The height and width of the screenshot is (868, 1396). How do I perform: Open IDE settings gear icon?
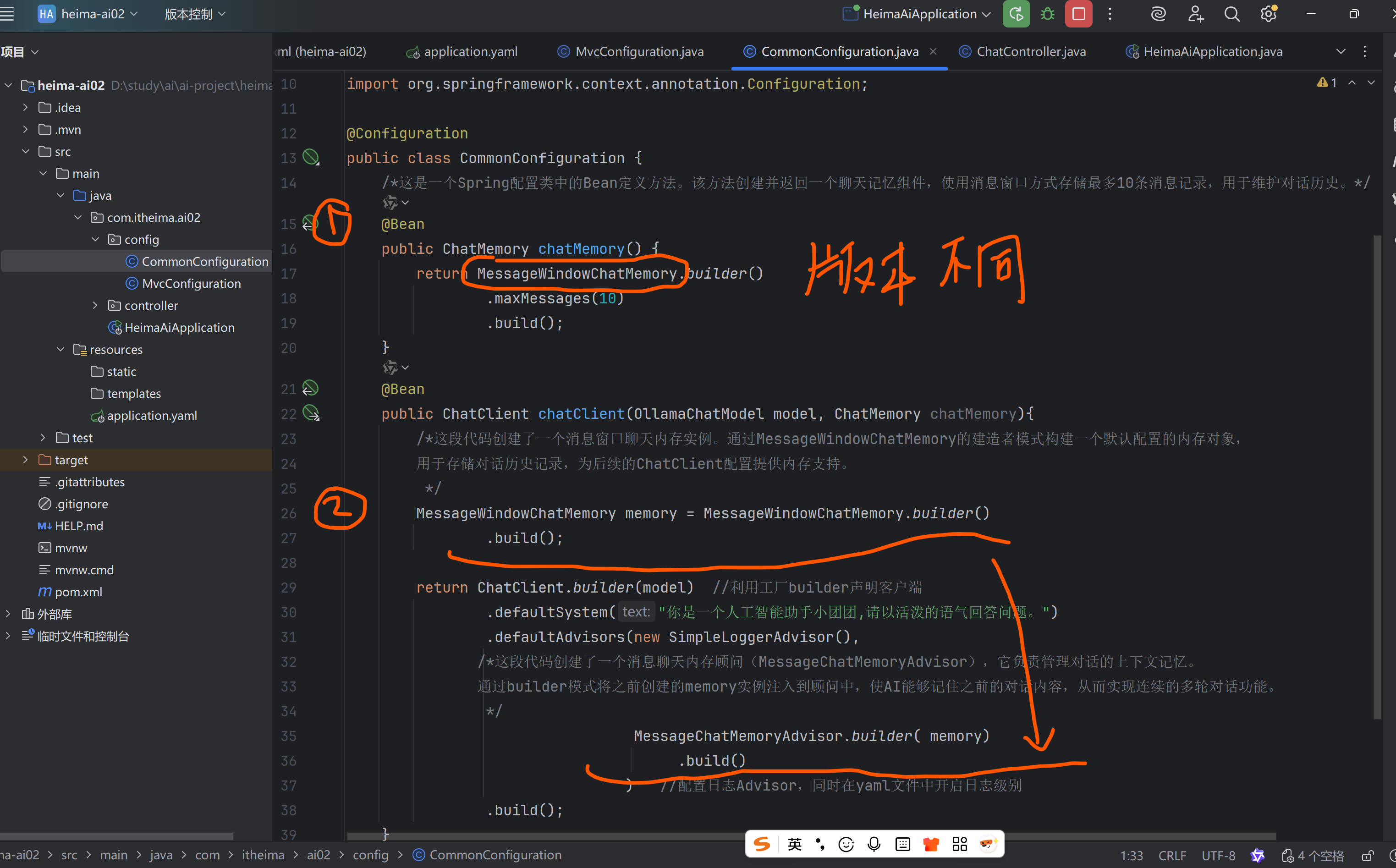pos(1268,14)
